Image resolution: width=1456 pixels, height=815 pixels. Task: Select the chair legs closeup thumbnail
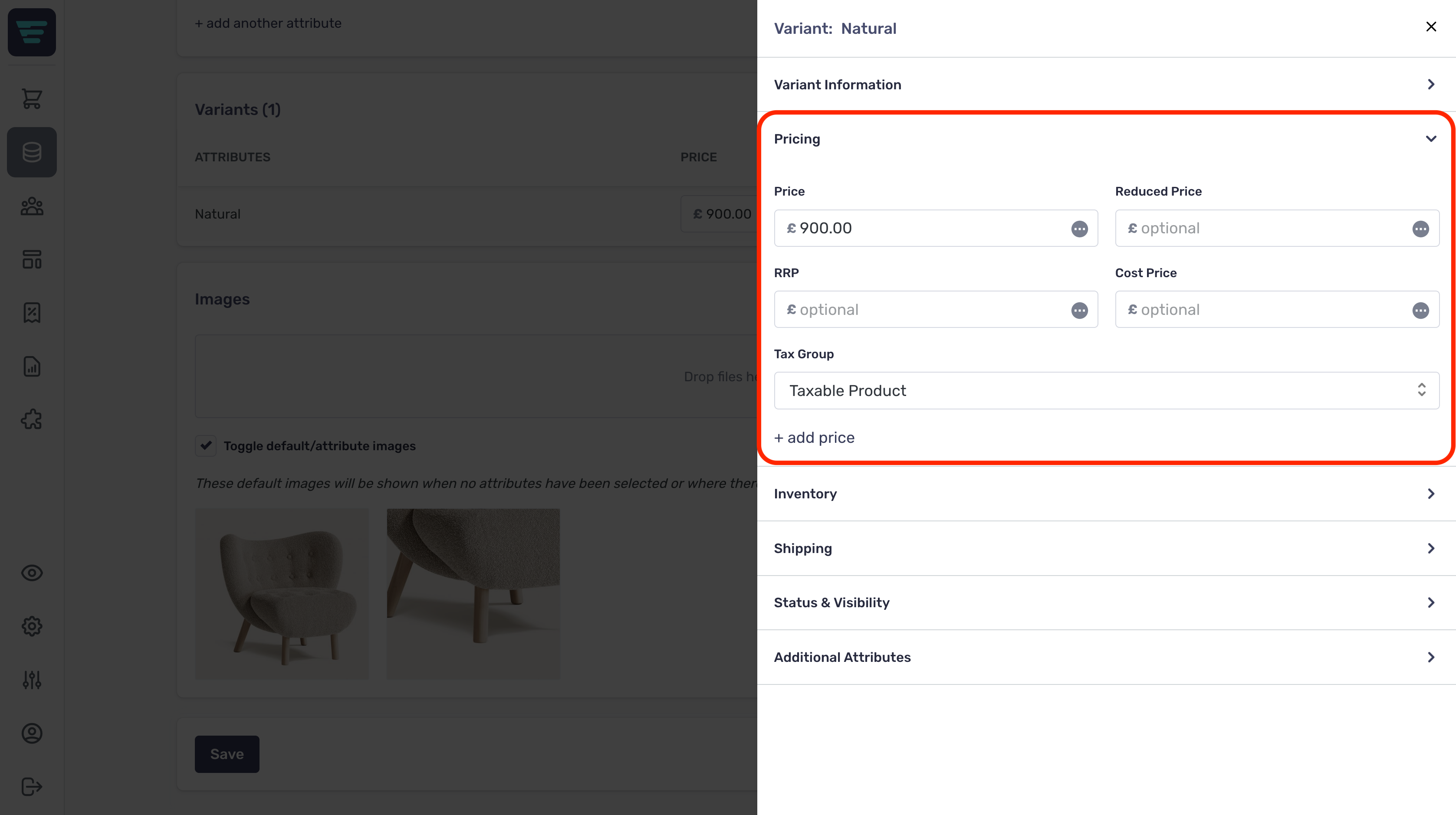(x=473, y=594)
